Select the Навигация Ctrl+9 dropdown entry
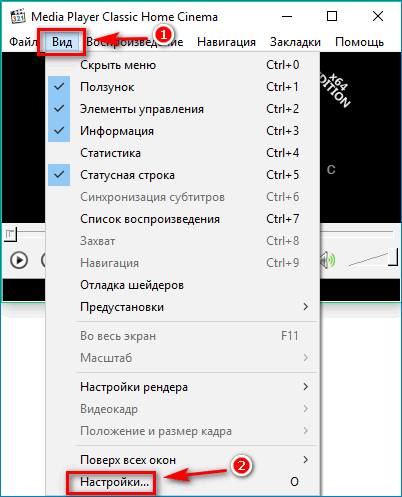The image size is (402, 497). pos(183,263)
